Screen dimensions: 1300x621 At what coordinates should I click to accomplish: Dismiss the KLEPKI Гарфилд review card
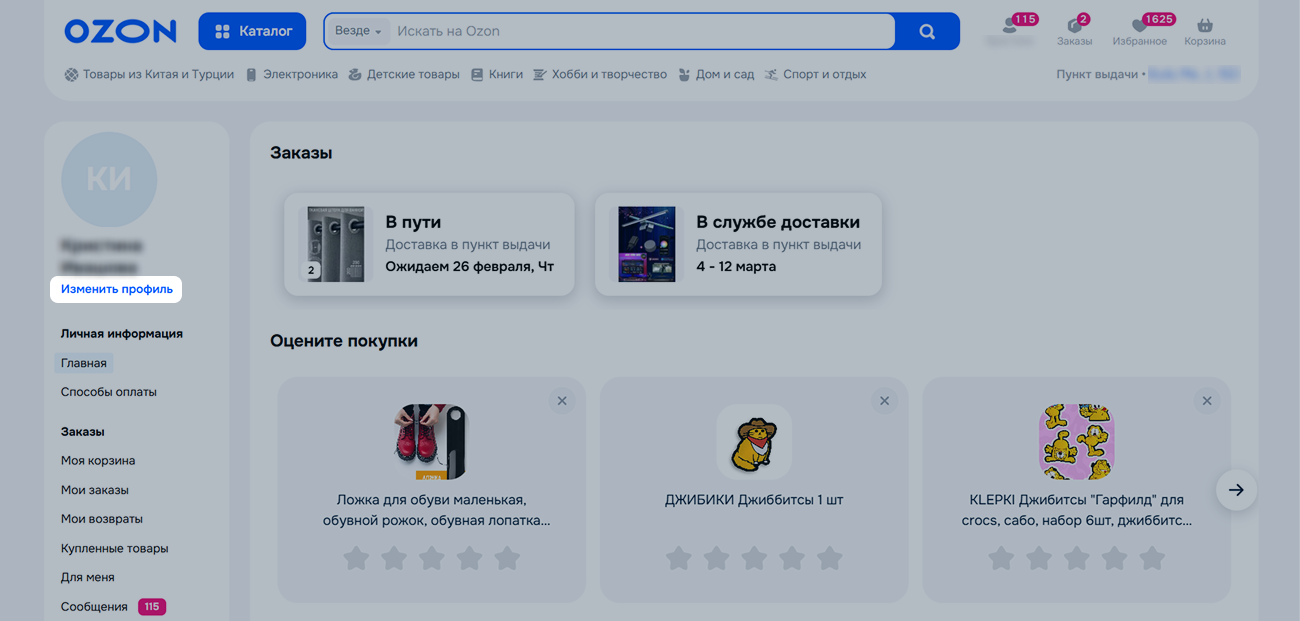click(x=1207, y=401)
